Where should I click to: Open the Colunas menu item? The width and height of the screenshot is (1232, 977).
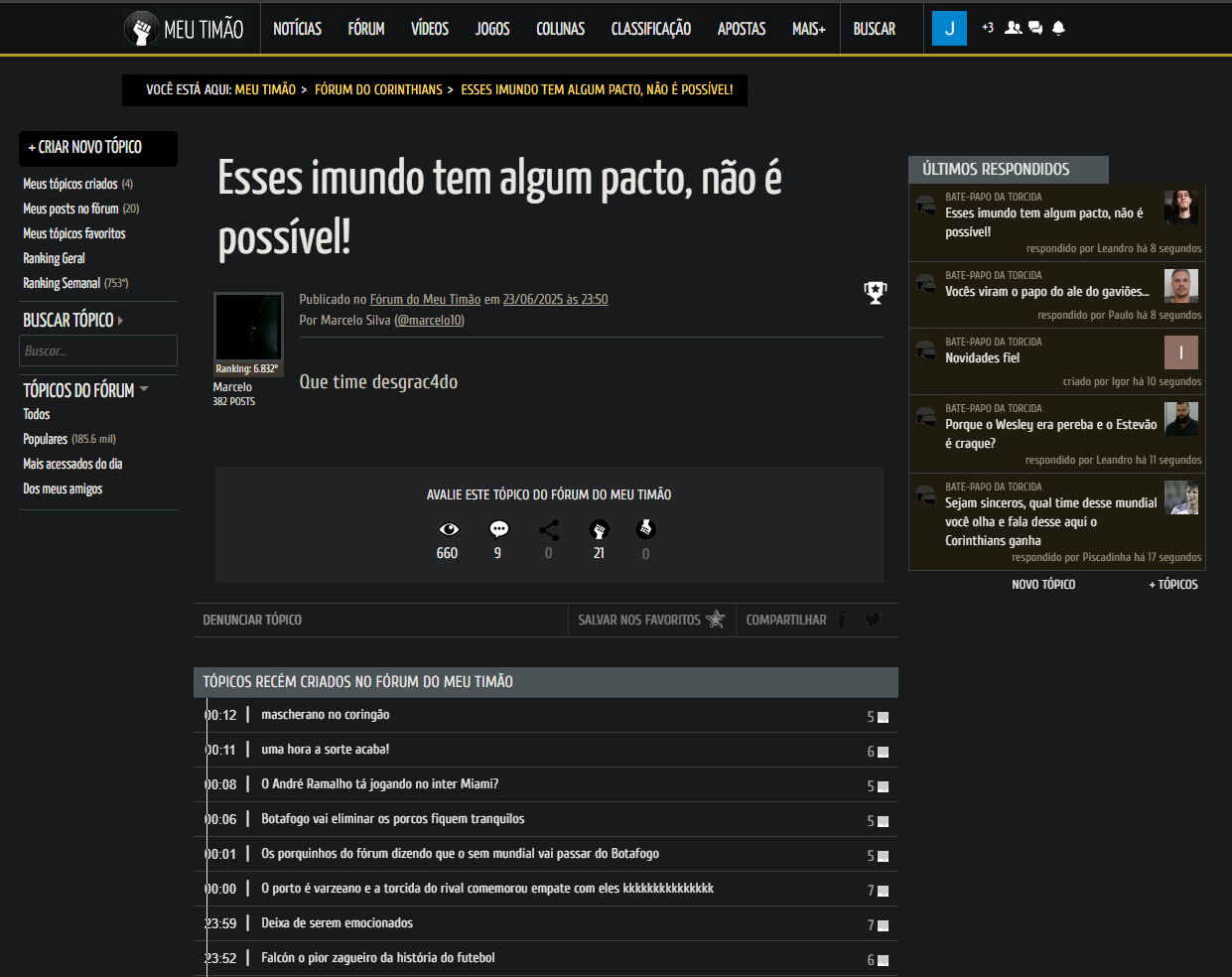point(560,29)
